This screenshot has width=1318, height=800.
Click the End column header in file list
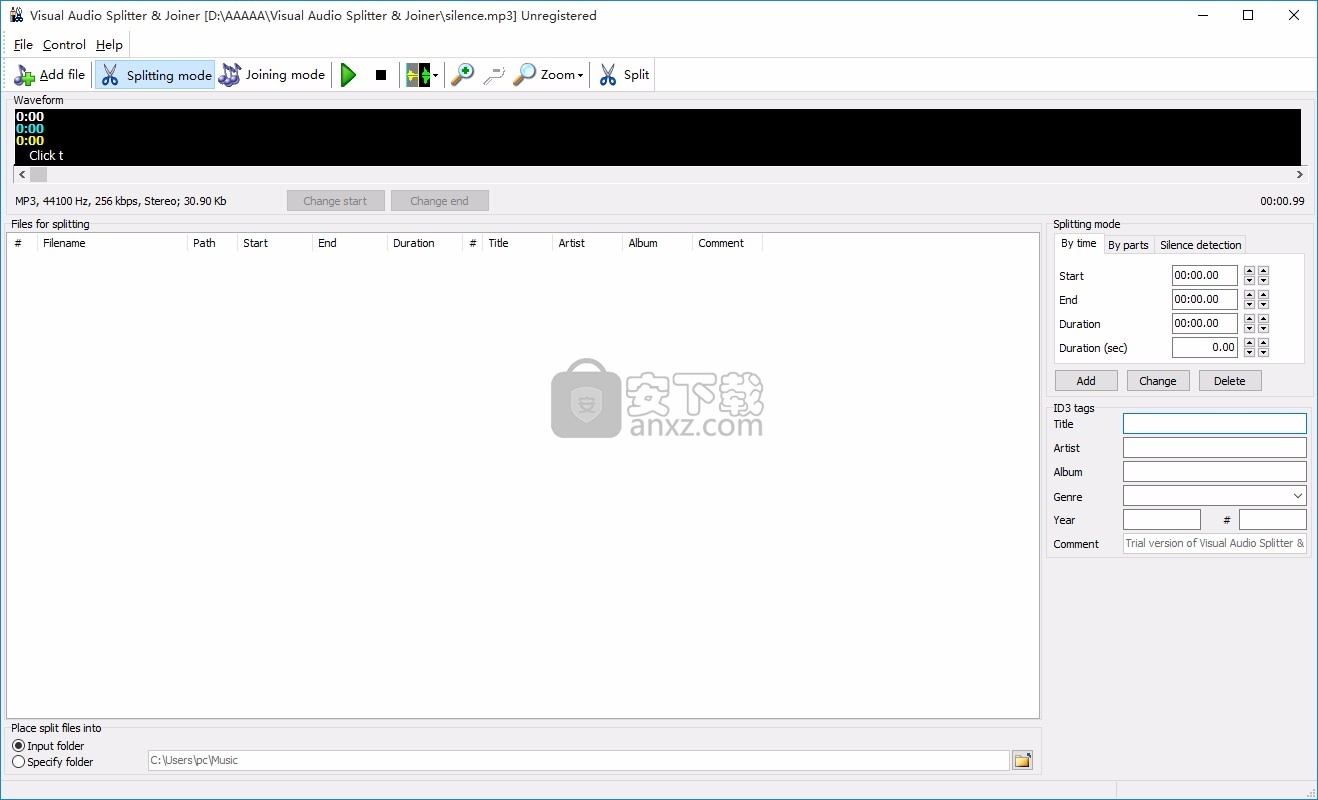point(350,243)
